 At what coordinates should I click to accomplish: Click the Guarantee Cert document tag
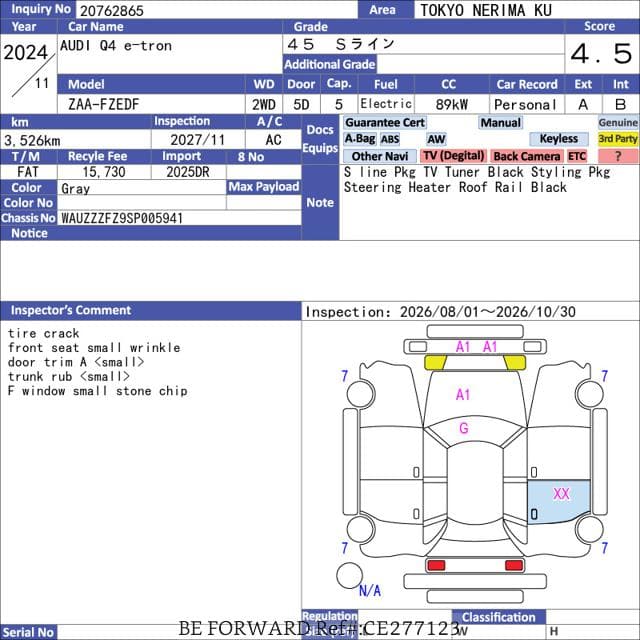384,122
